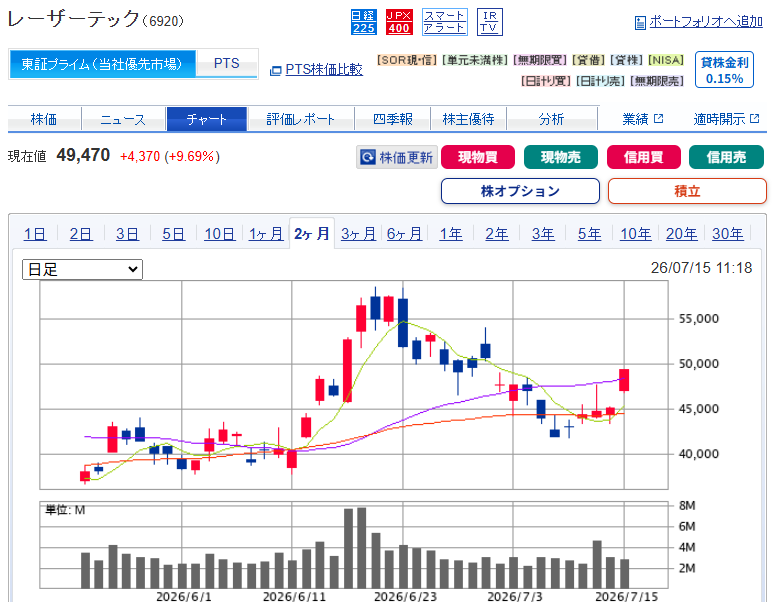
Task: Click the JPX400 badge icon
Action: tap(399, 22)
